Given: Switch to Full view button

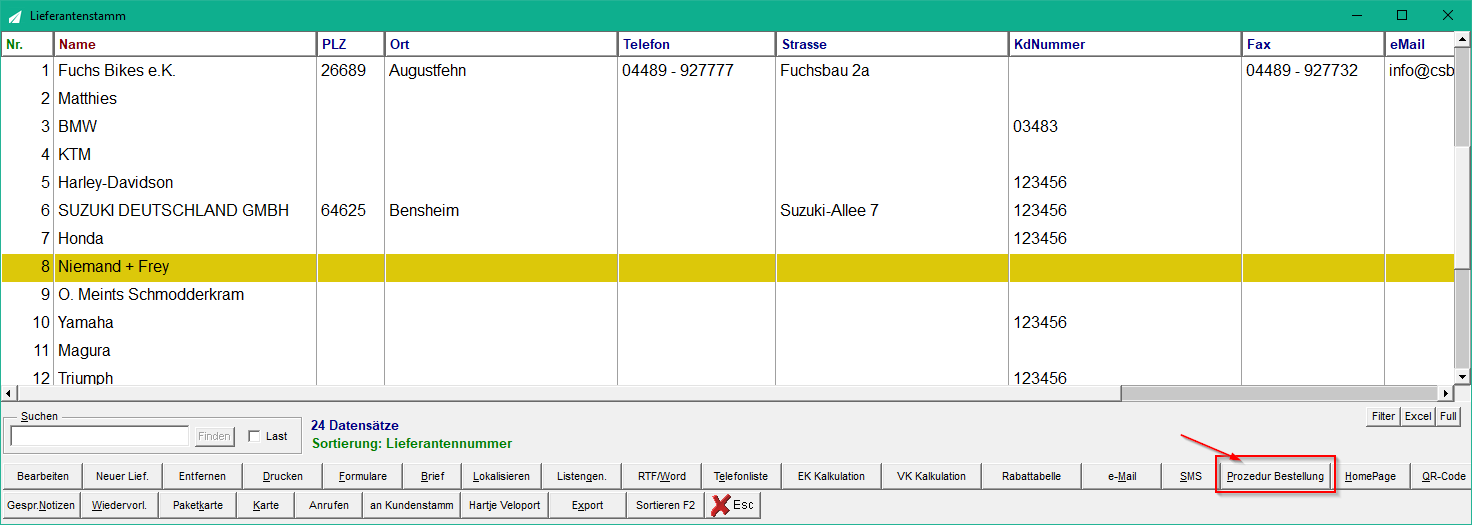Looking at the screenshot, I should pyautogui.click(x=1447, y=416).
